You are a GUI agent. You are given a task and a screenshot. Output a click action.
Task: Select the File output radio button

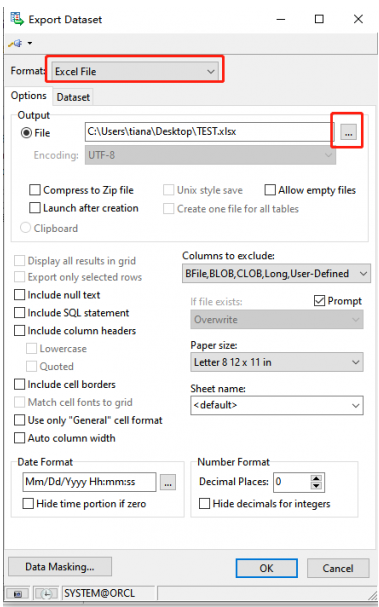click(x=26, y=133)
